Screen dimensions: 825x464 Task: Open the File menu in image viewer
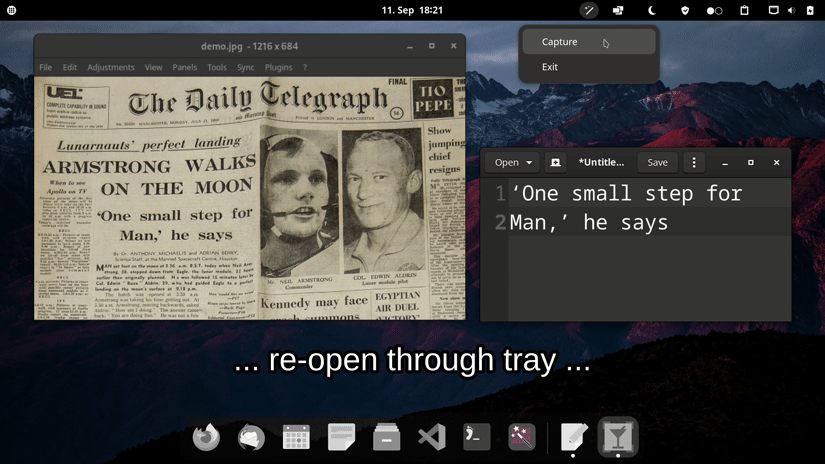[x=46, y=67]
